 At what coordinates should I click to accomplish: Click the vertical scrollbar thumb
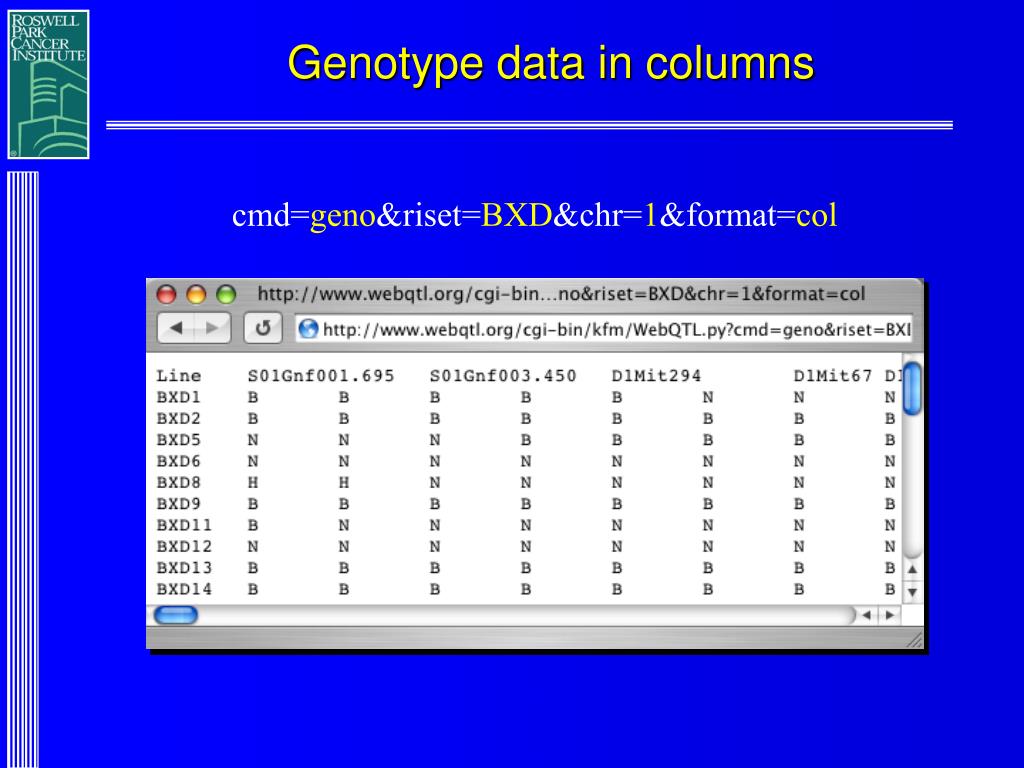(x=912, y=389)
